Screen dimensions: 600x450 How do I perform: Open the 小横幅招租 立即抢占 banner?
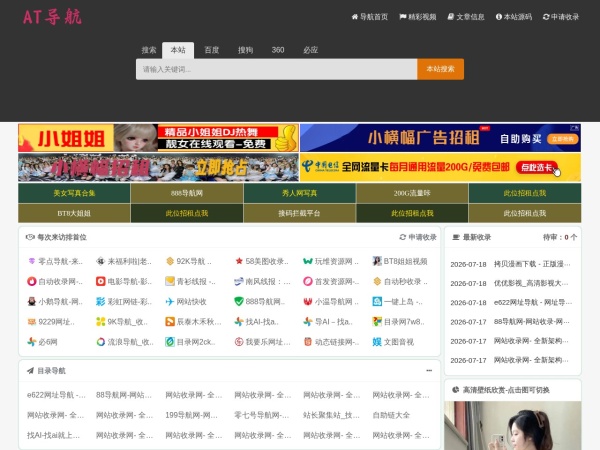[x=158, y=167]
